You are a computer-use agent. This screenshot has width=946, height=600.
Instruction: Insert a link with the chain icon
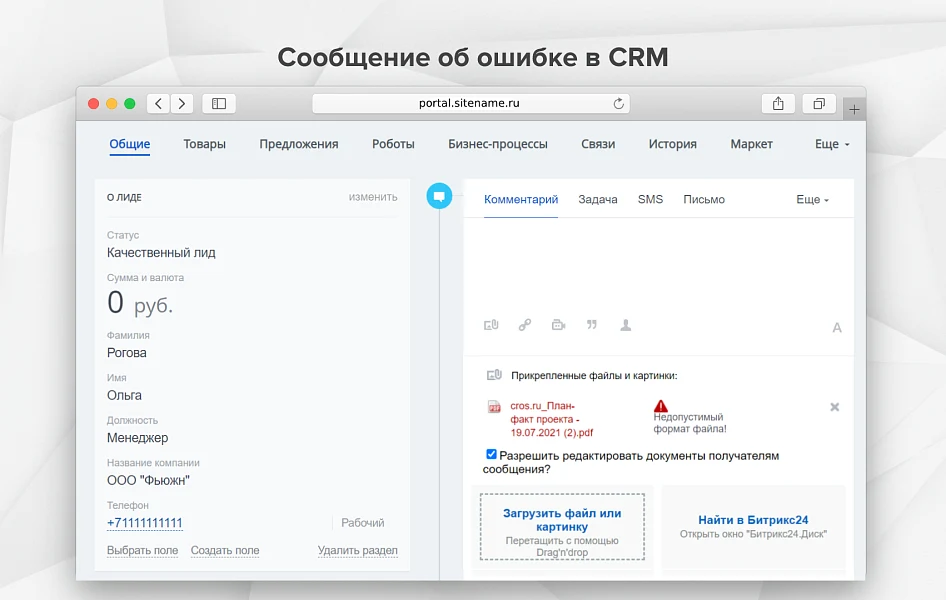tap(525, 325)
